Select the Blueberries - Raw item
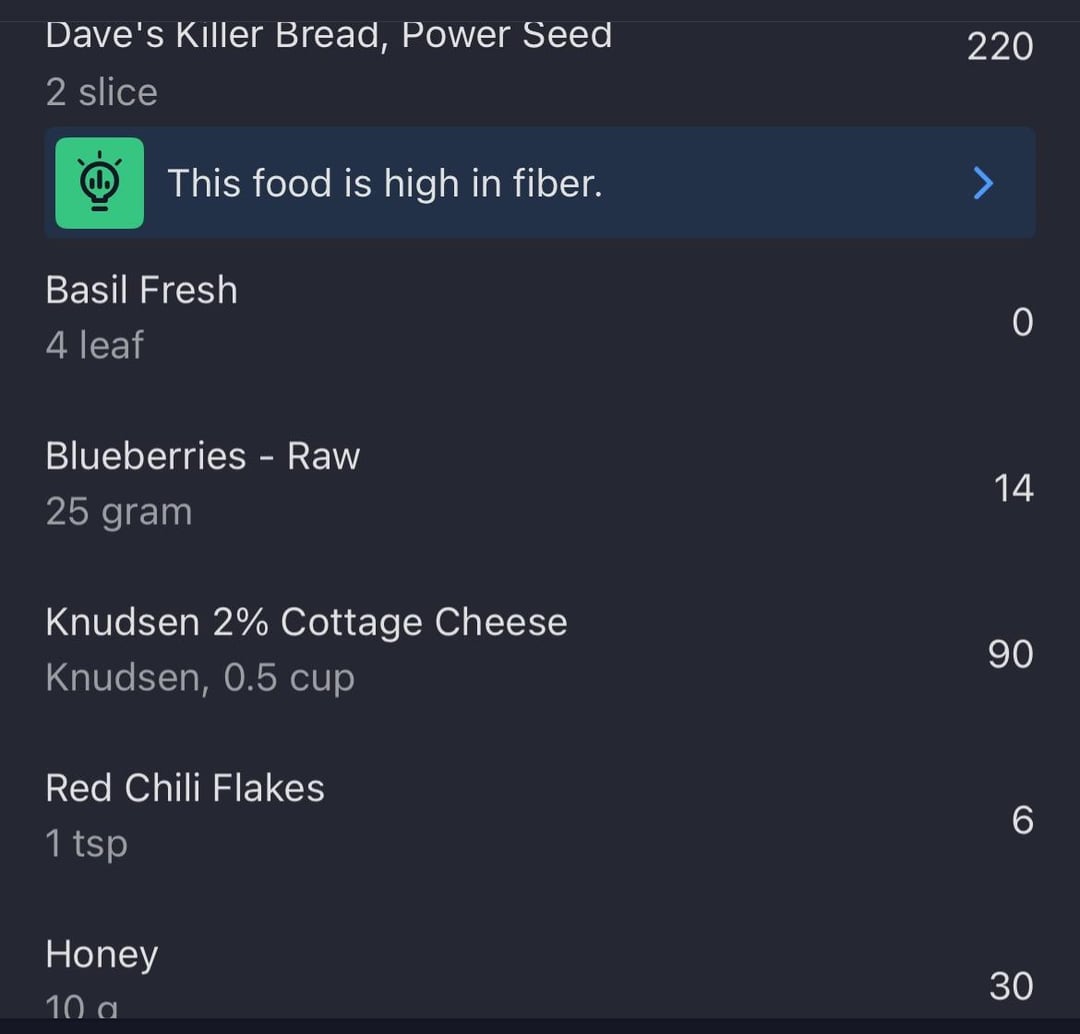The height and width of the screenshot is (1034, 1080). [x=540, y=484]
